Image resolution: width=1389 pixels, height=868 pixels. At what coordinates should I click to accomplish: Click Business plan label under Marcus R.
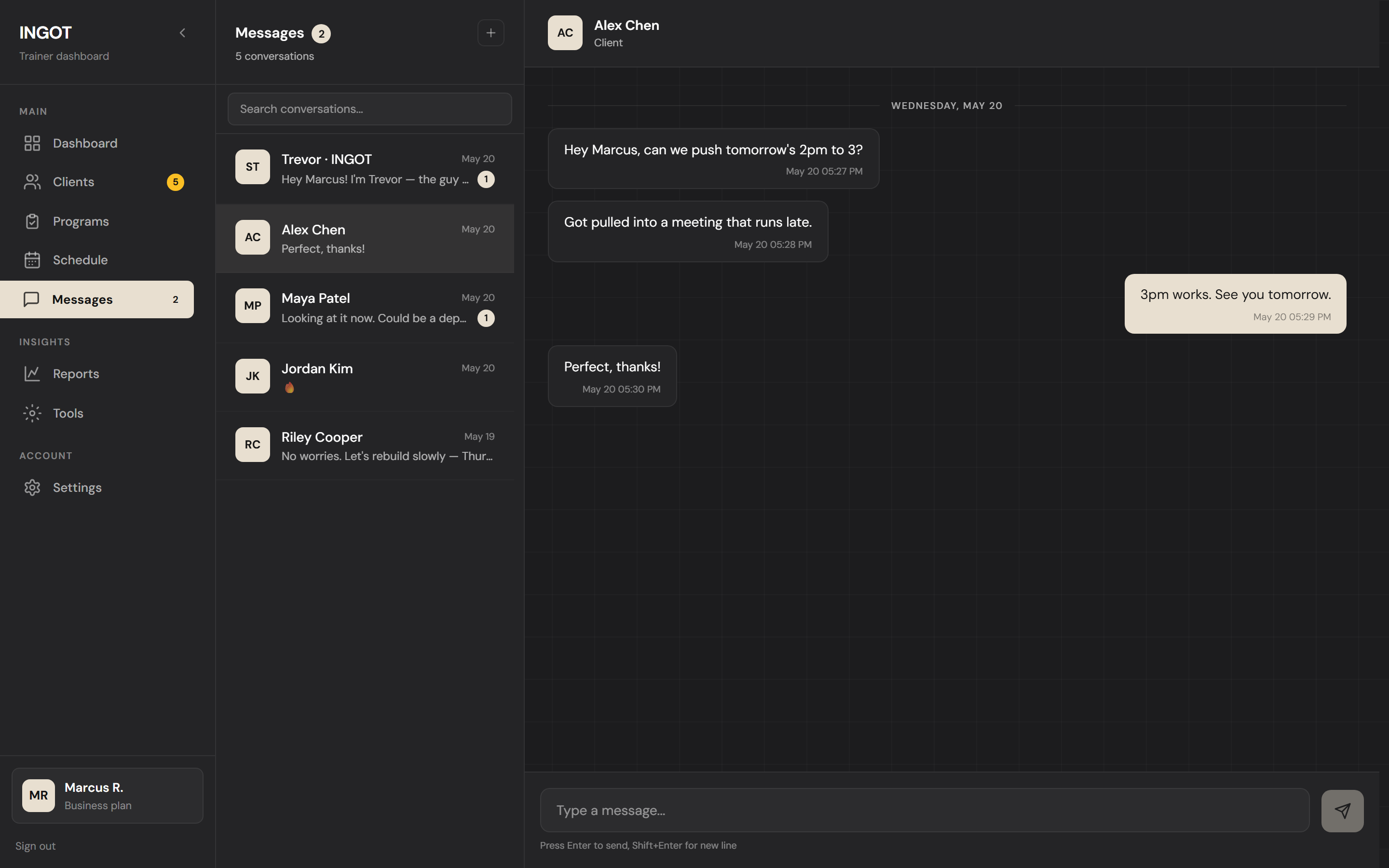[98, 805]
